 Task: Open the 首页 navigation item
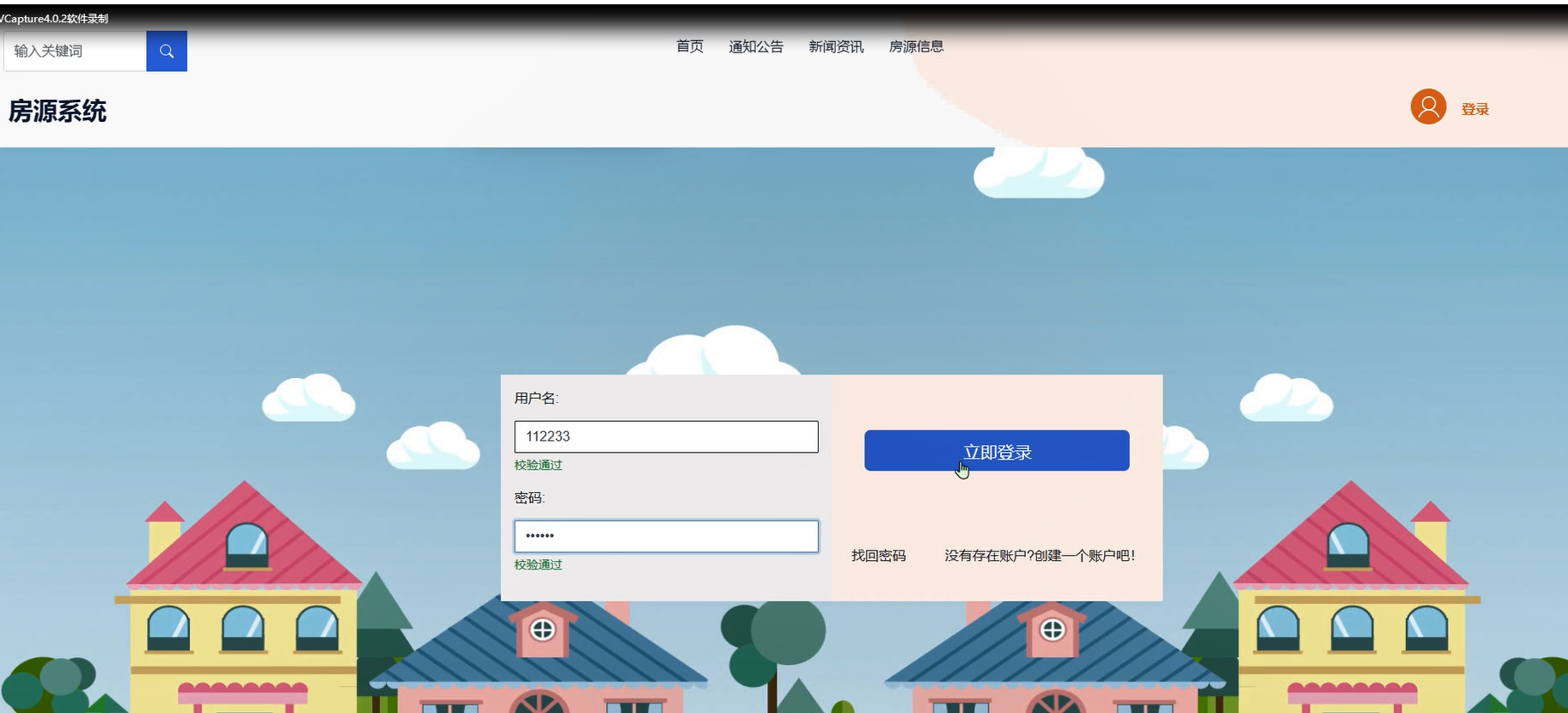690,46
